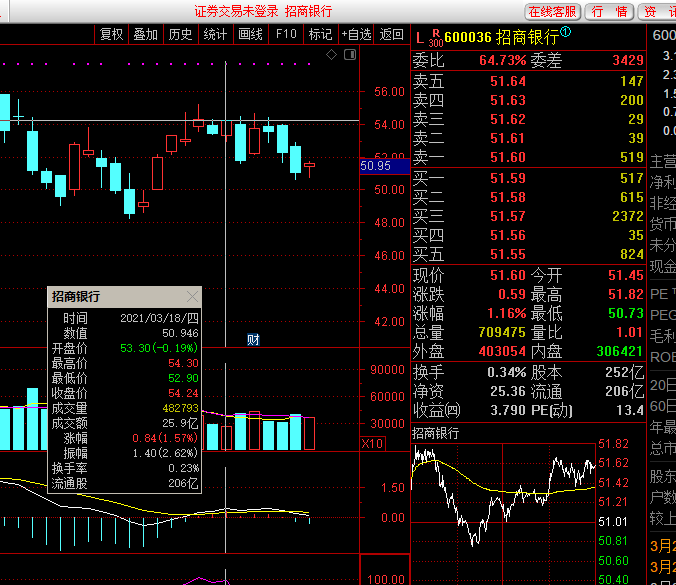Click the 50.95 price axis marker

[x=385, y=166]
